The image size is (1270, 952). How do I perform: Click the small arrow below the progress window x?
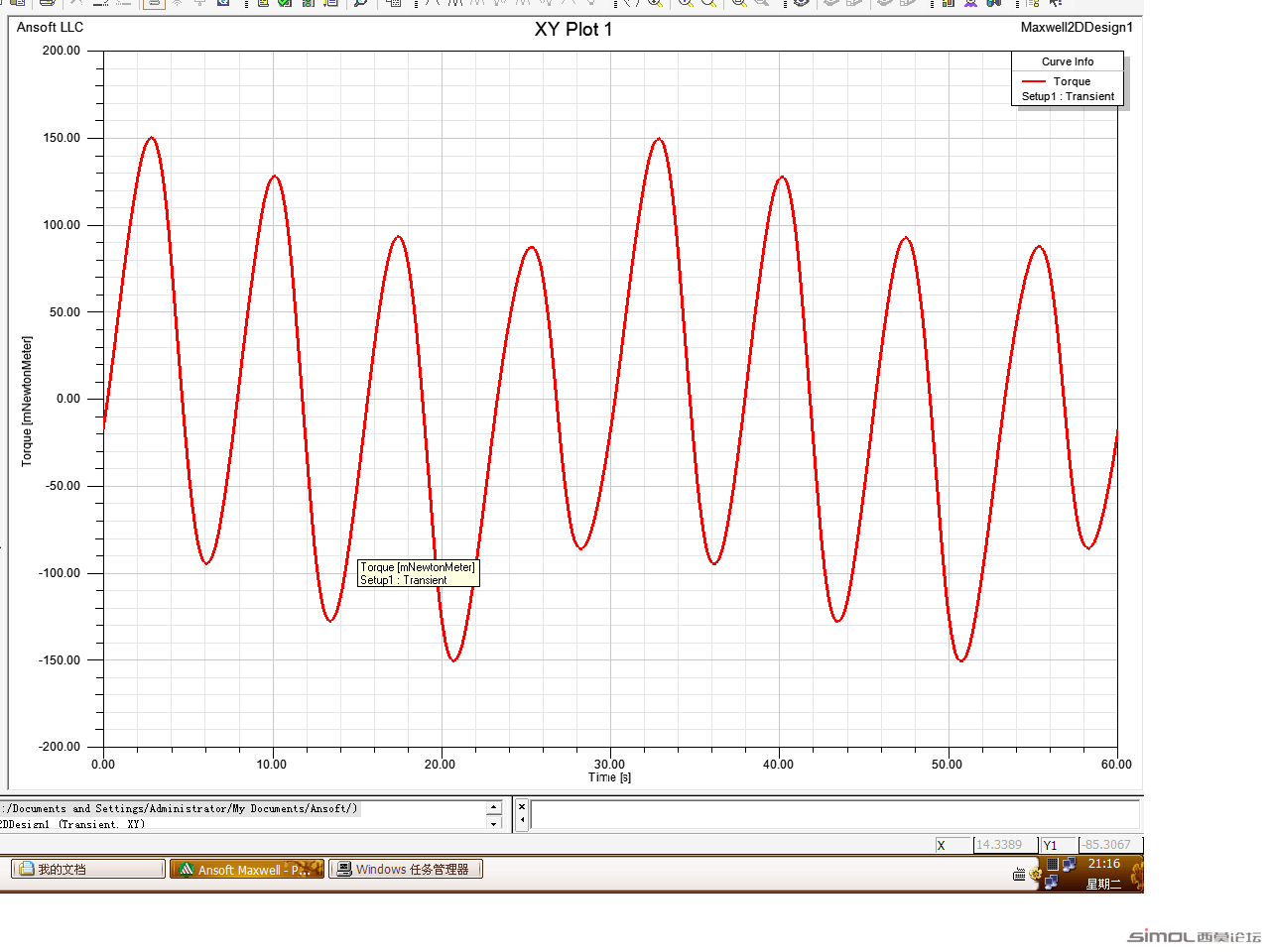coord(522,820)
